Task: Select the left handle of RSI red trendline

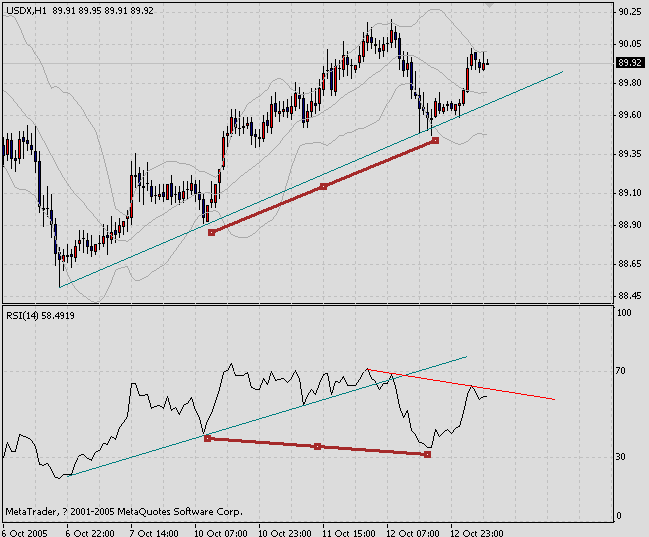Action: click(208, 438)
